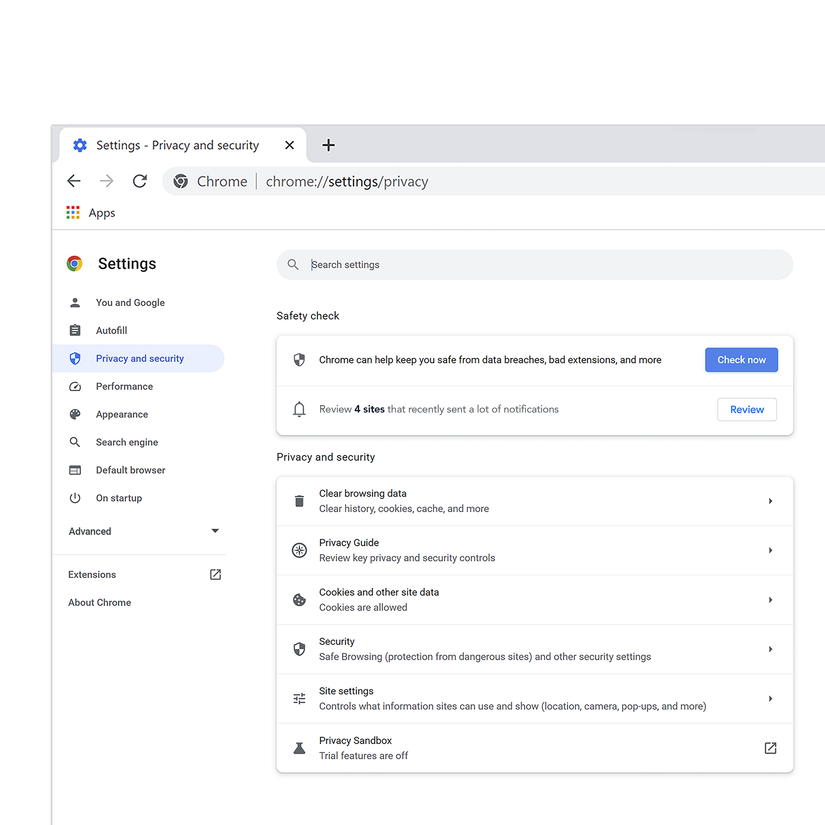
Task: Click the Autofill sidebar icon
Action: [74, 330]
